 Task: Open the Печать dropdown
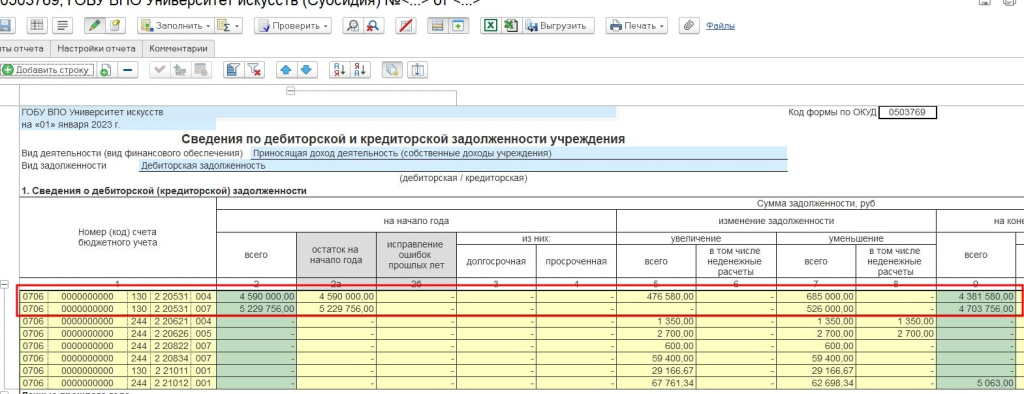pyautogui.click(x=637, y=25)
